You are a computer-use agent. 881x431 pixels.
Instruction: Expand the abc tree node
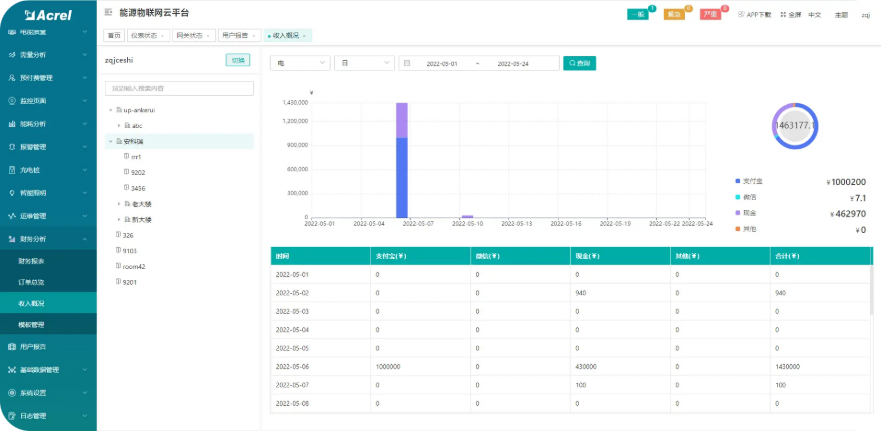(x=119, y=125)
